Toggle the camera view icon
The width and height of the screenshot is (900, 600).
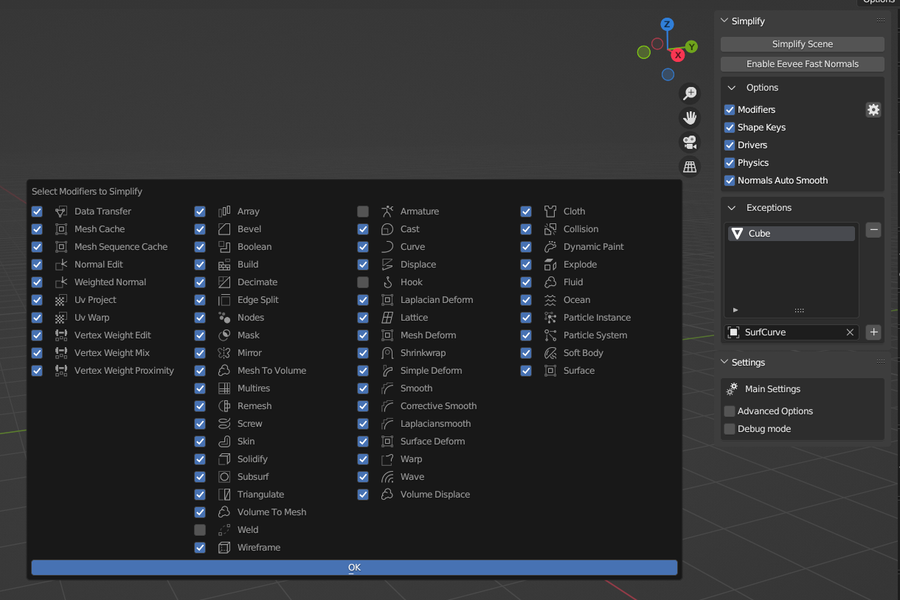[x=690, y=142]
